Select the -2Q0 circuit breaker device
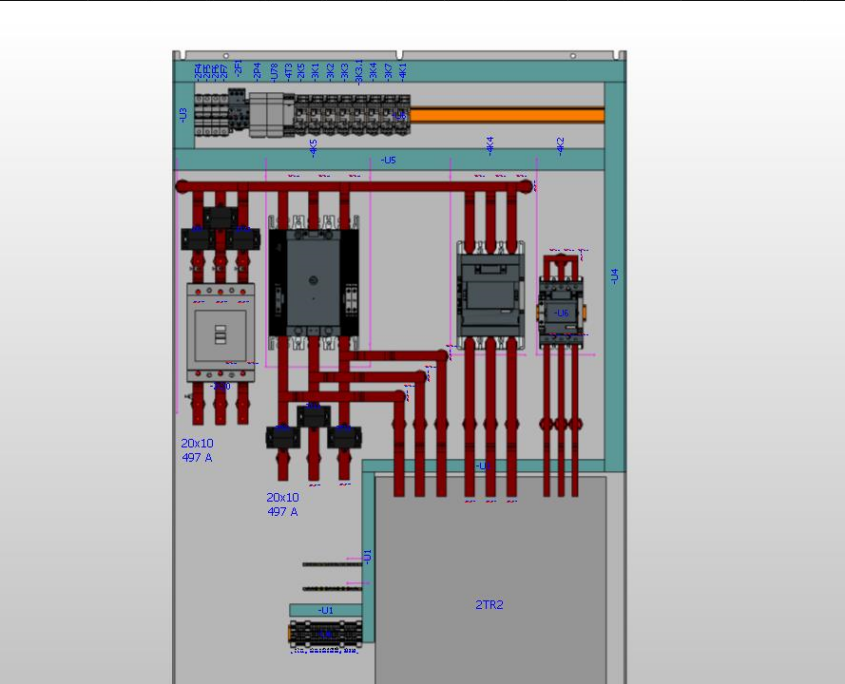 tap(222, 330)
